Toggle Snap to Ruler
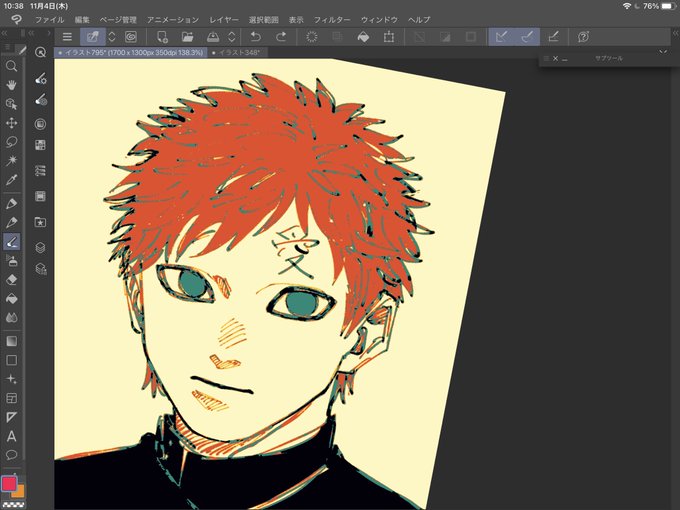The height and width of the screenshot is (510, 680). tap(501, 37)
